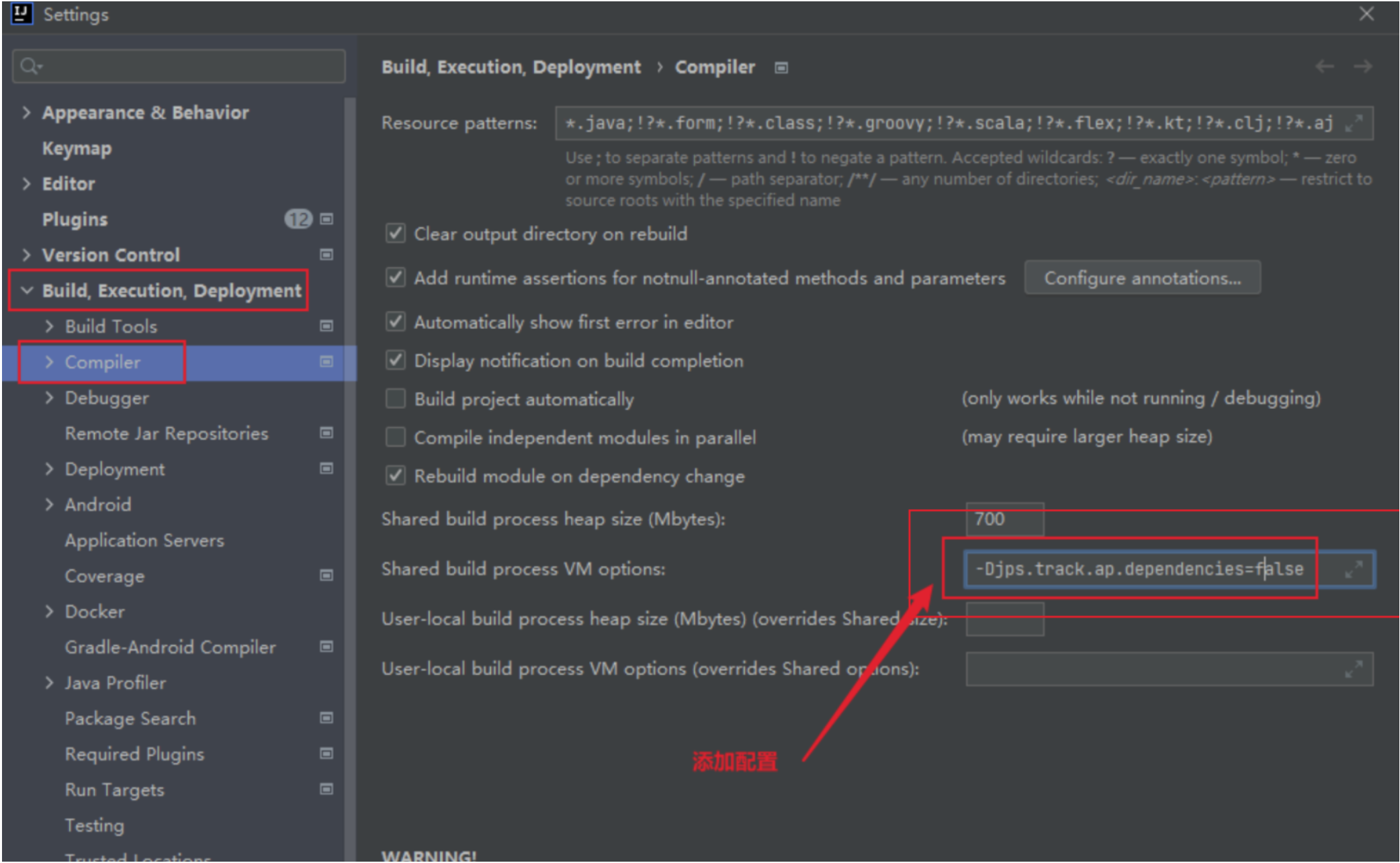Expand the Appearance & Behavior section

click(x=27, y=112)
